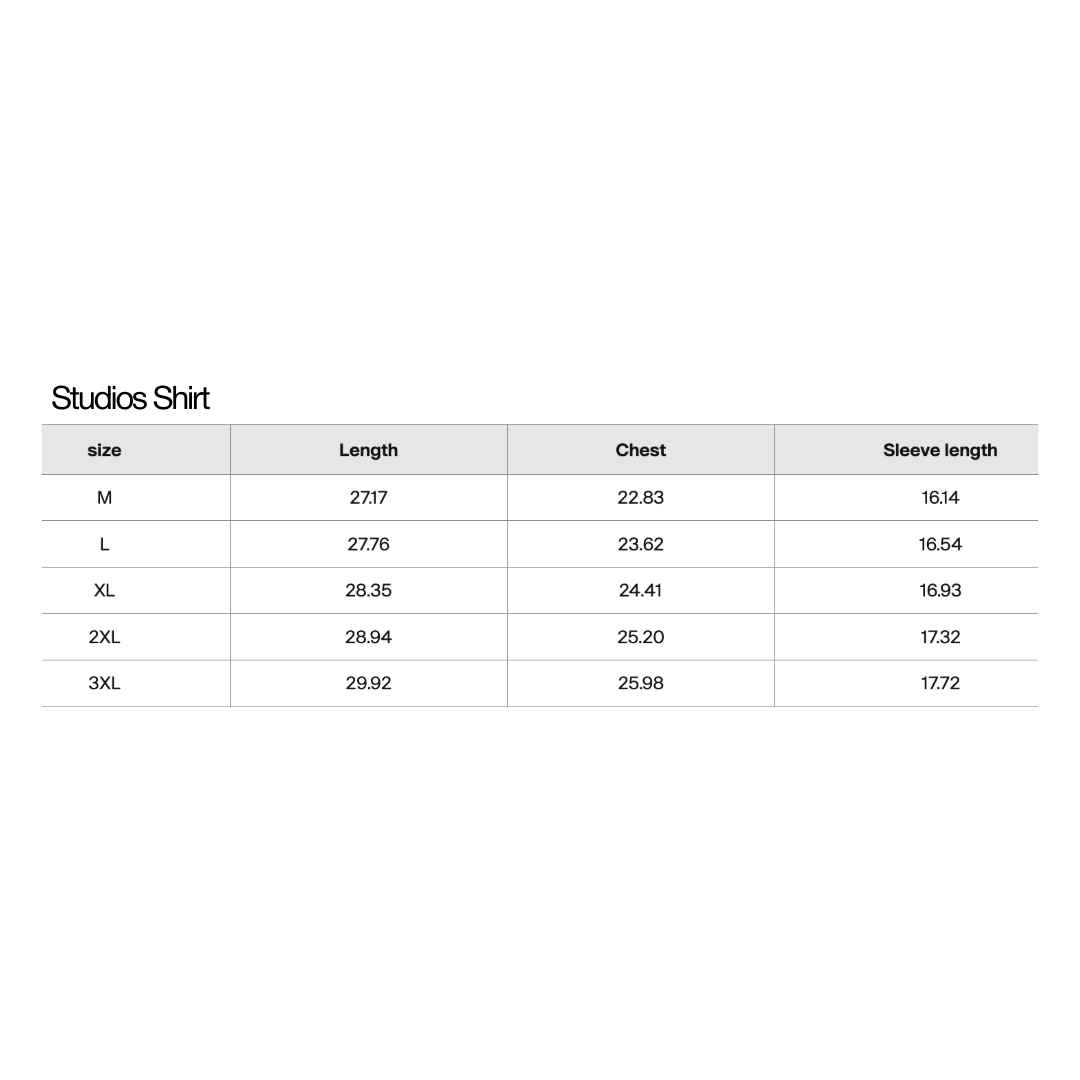Click the XL size row label

click(x=104, y=590)
